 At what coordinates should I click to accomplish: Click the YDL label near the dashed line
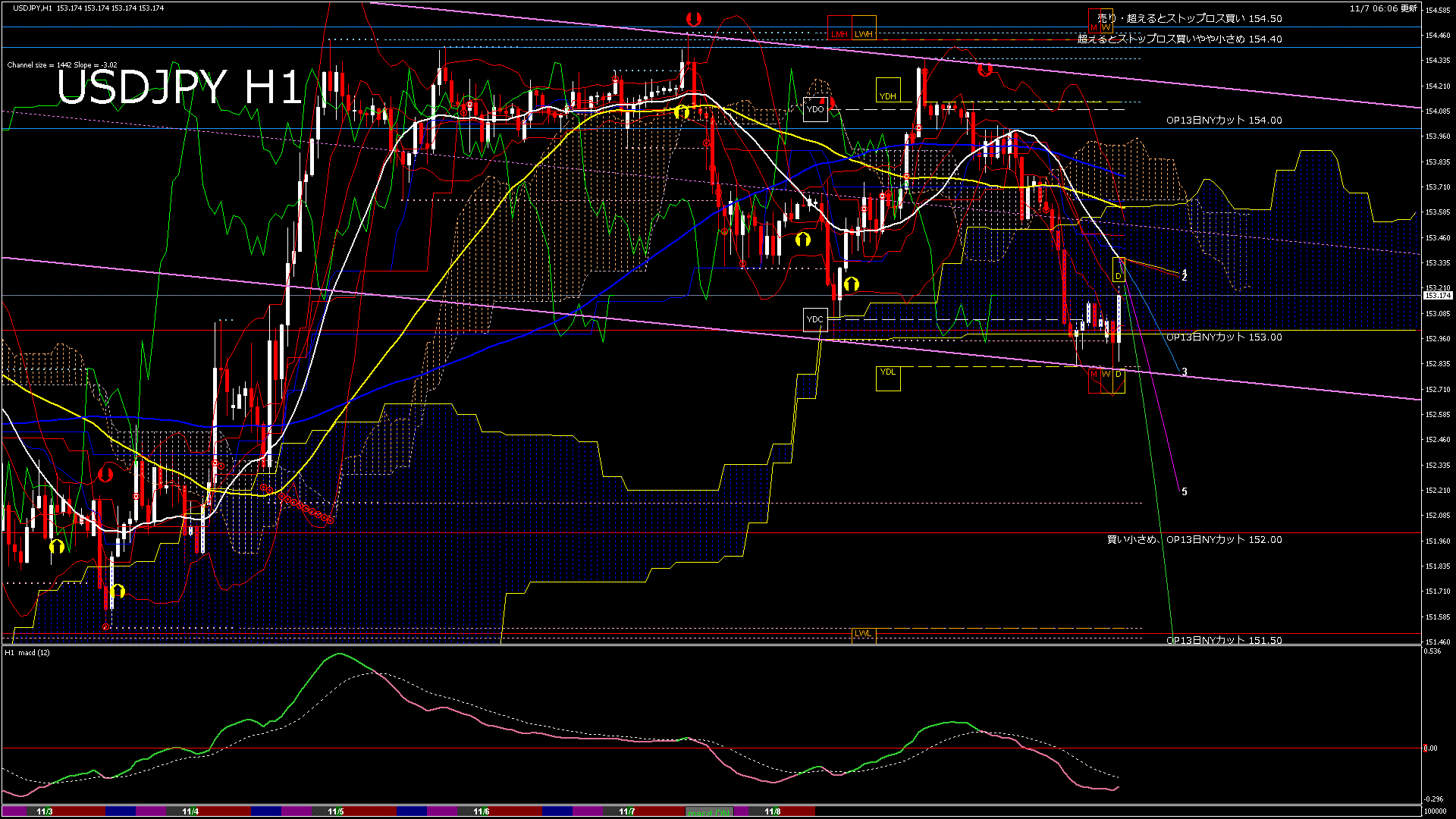click(887, 372)
